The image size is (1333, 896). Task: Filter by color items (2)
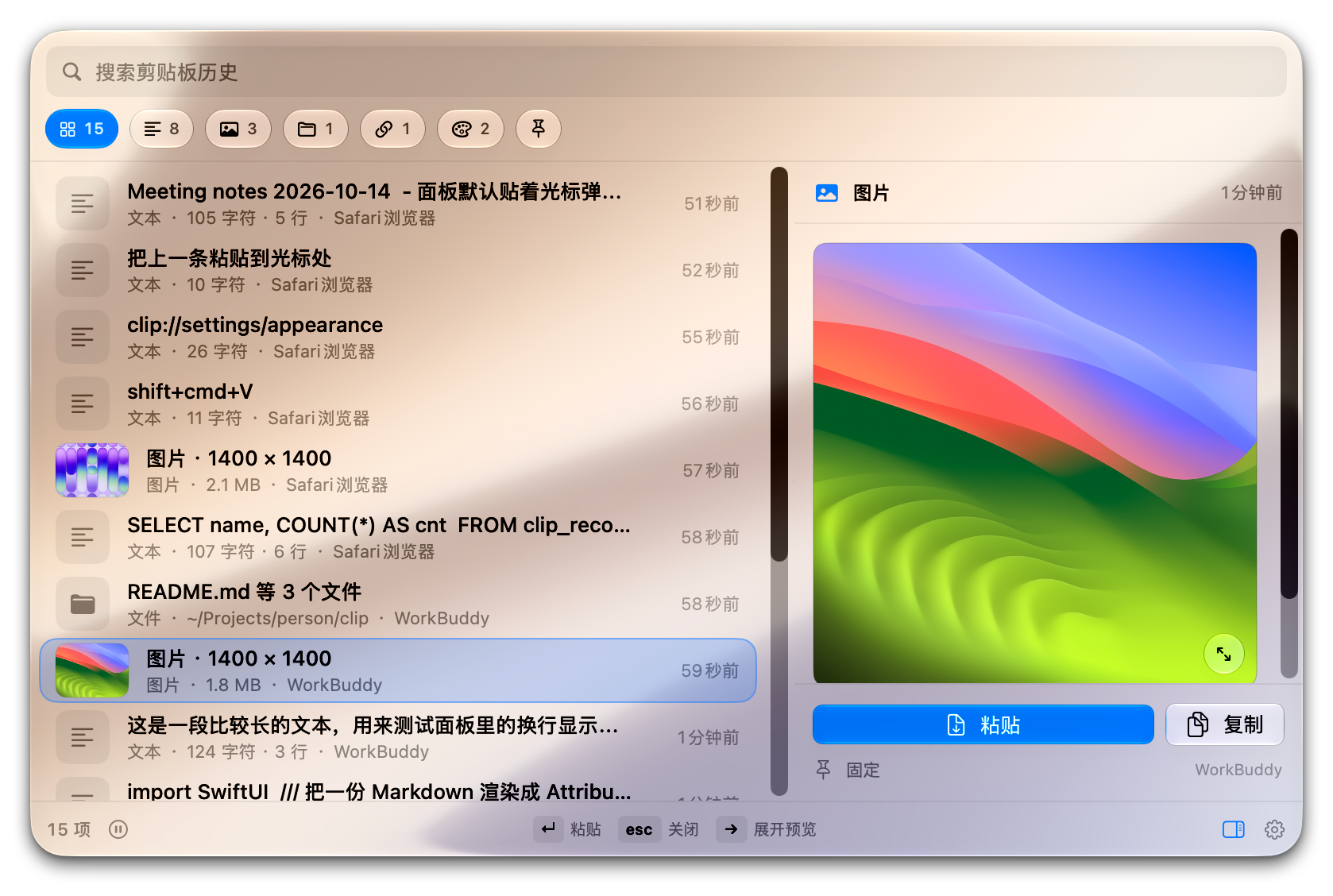pyautogui.click(x=470, y=129)
